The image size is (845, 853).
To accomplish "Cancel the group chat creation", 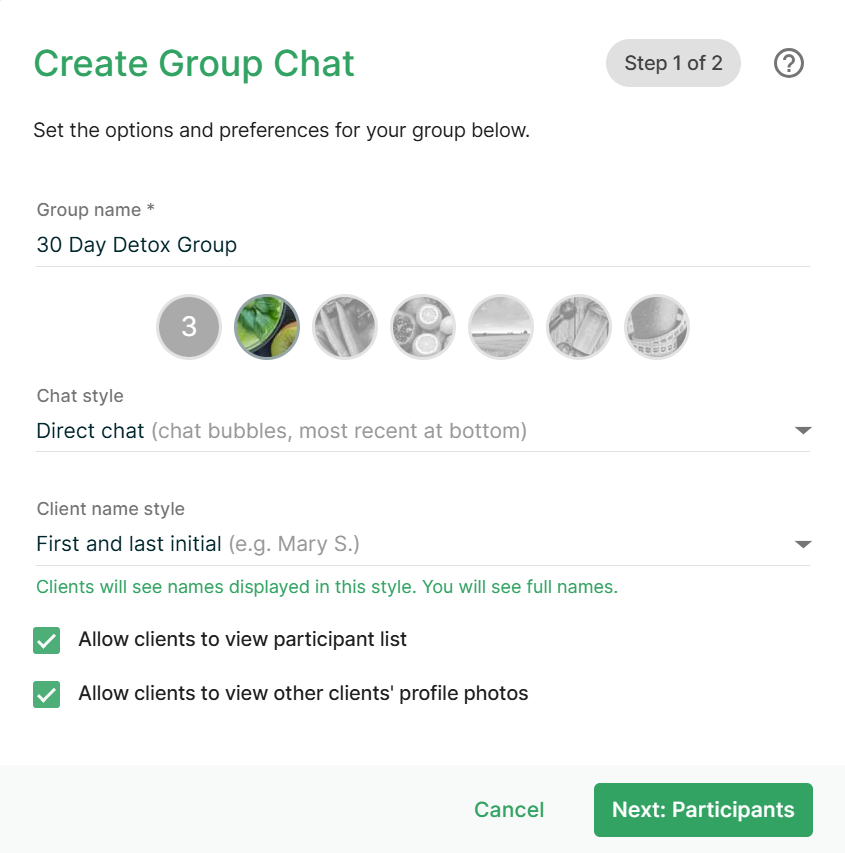I will tap(509, 810).
